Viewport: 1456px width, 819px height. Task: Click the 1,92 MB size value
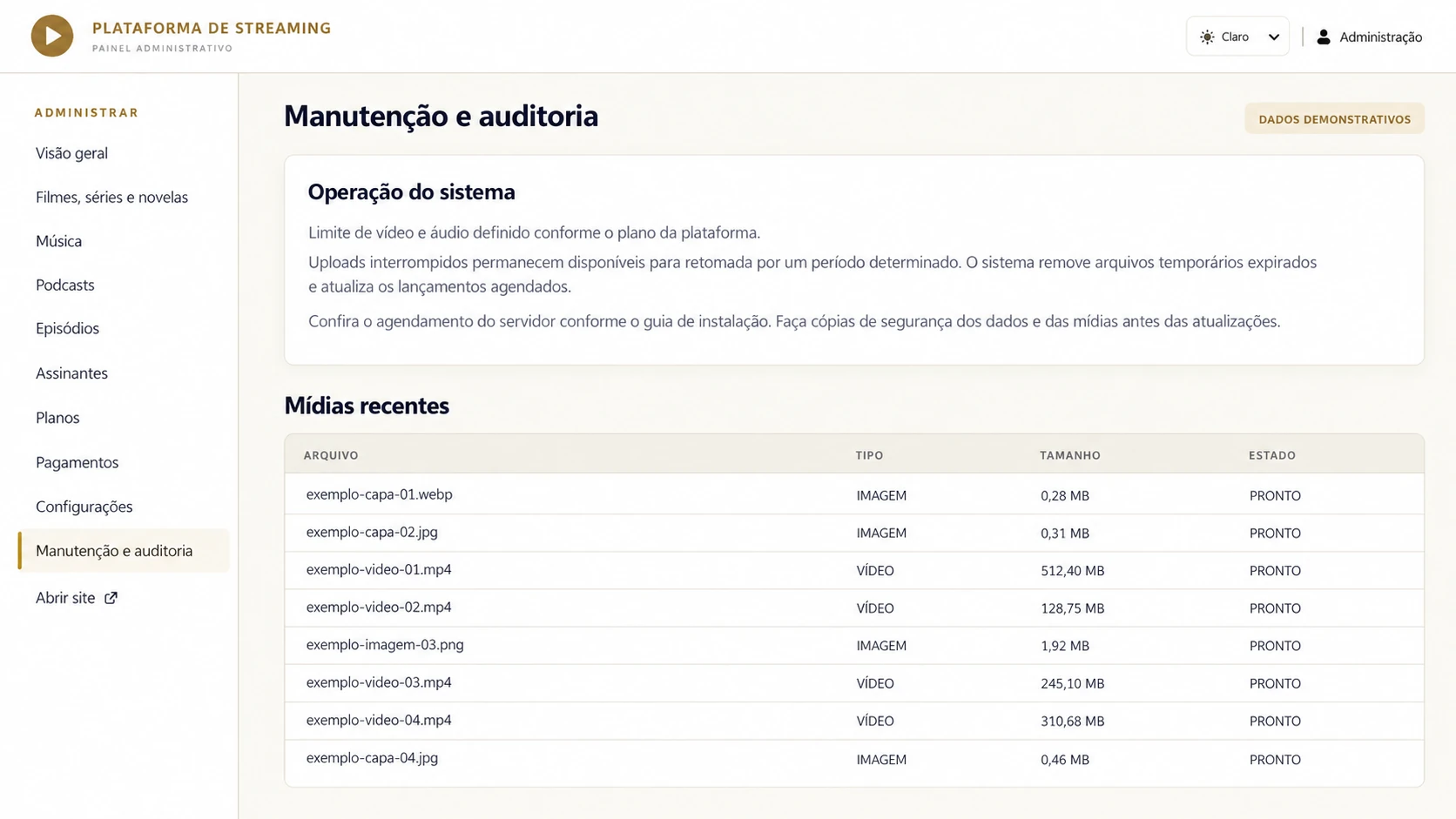point(1065,646)
